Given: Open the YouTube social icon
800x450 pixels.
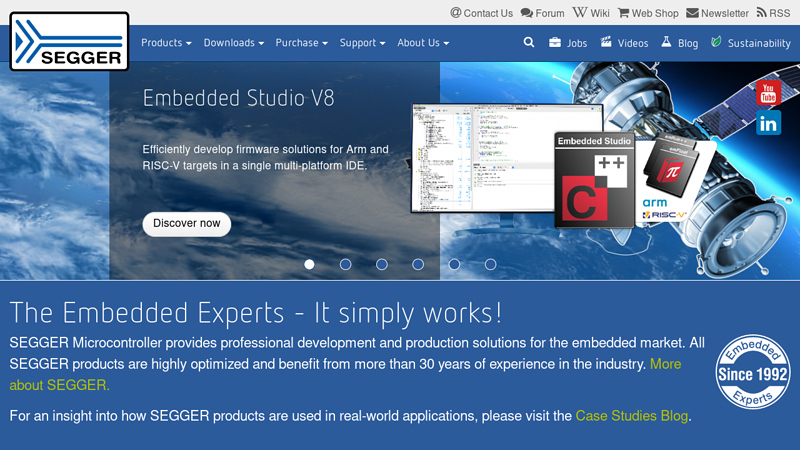Looking at the screenshot, I should 768,93.
